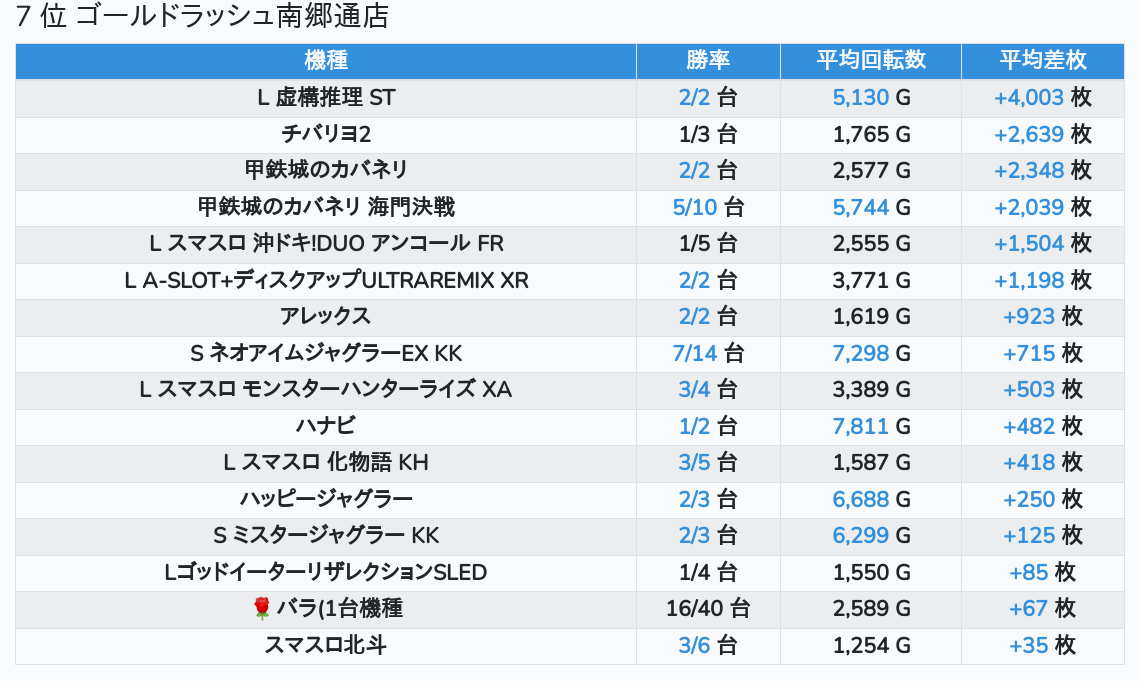Select L A-SLOT+ディスクアップULTRAREMIX XR entry
1140x681 pixels.
point(325,280)
